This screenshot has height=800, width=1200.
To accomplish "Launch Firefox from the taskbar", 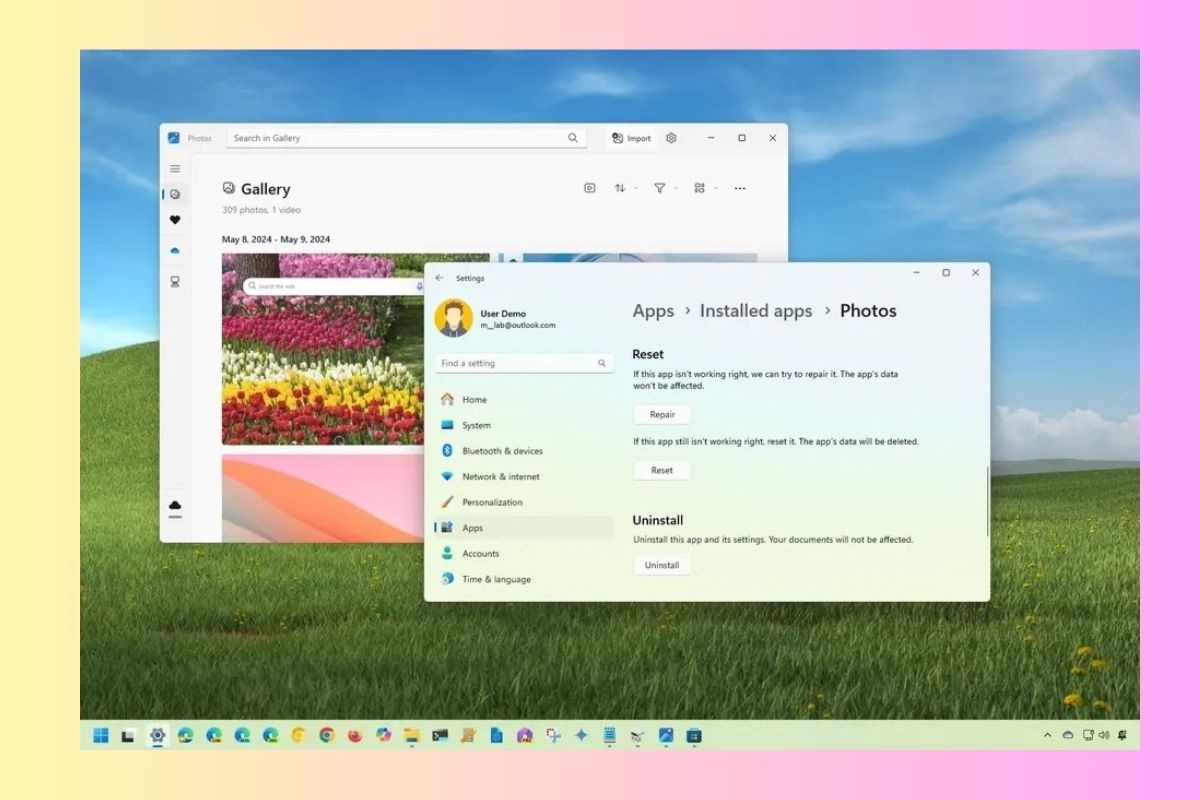I will click(354, 736).
